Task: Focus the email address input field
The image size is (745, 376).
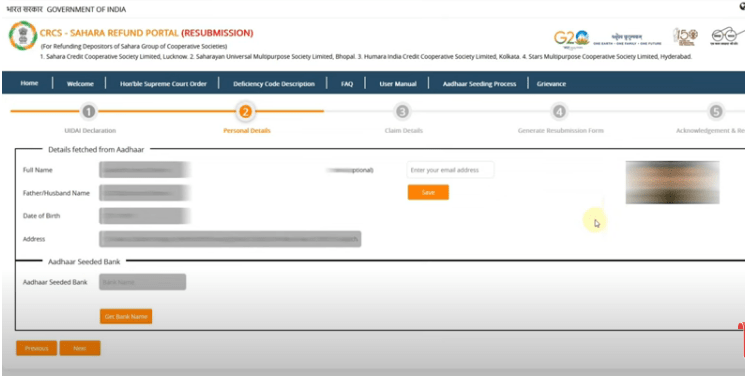Action: 450,170
